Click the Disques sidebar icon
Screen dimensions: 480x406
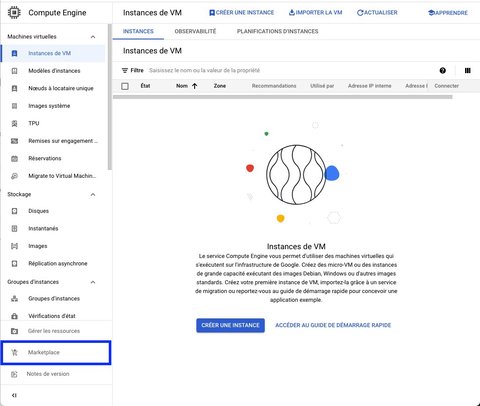pos(14,211)
